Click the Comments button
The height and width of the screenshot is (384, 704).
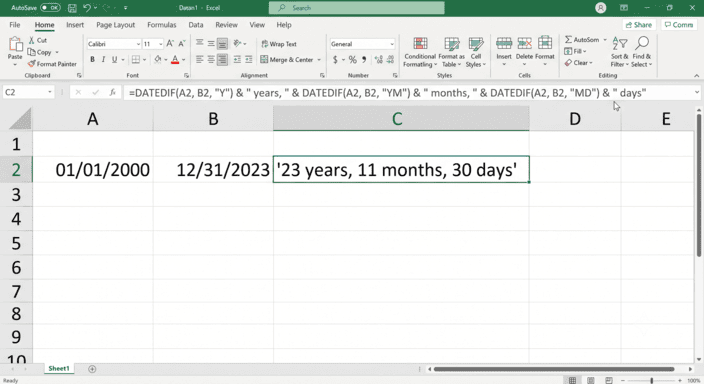(678, 25)
